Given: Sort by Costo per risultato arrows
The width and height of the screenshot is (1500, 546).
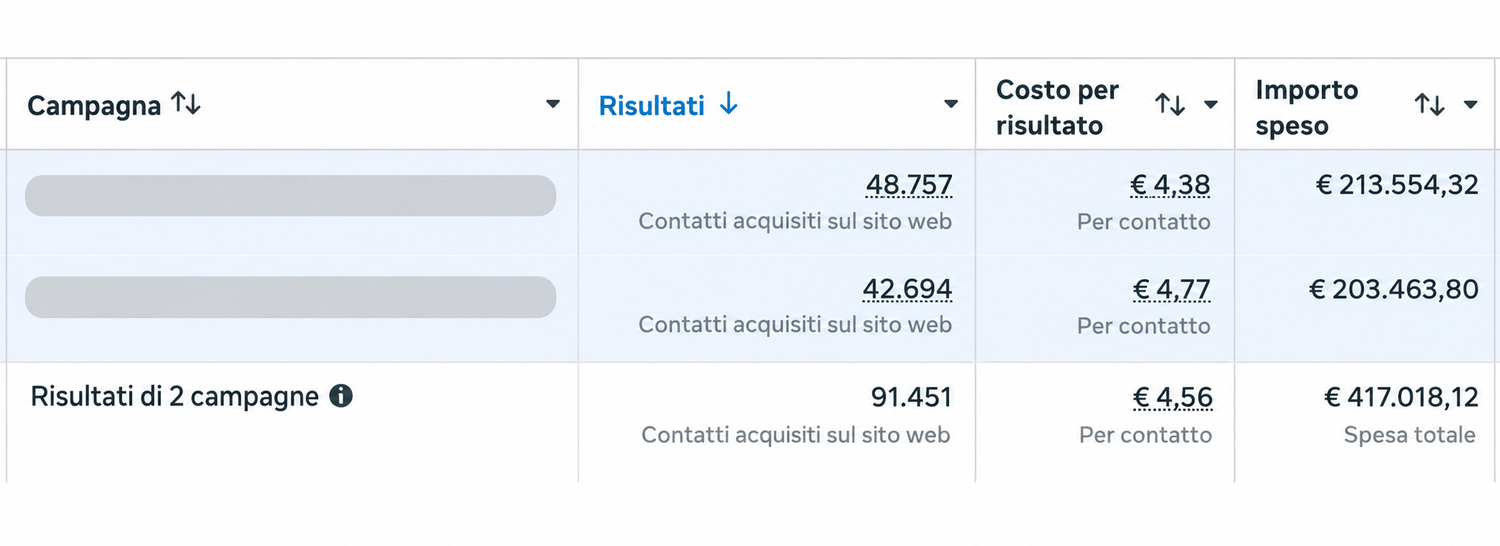Looking at the screenshot, I should tap(1170, 104).
